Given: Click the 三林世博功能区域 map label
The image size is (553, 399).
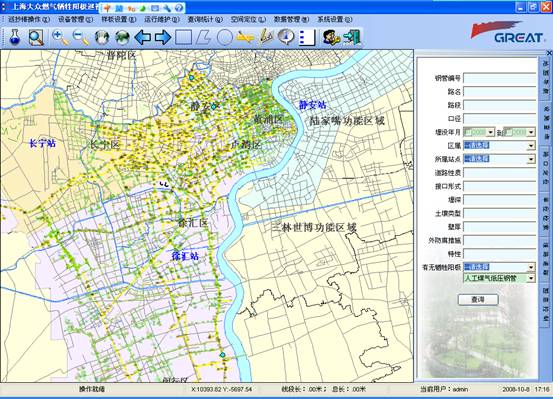Looking at the screenshot, I should coord(314,227).
